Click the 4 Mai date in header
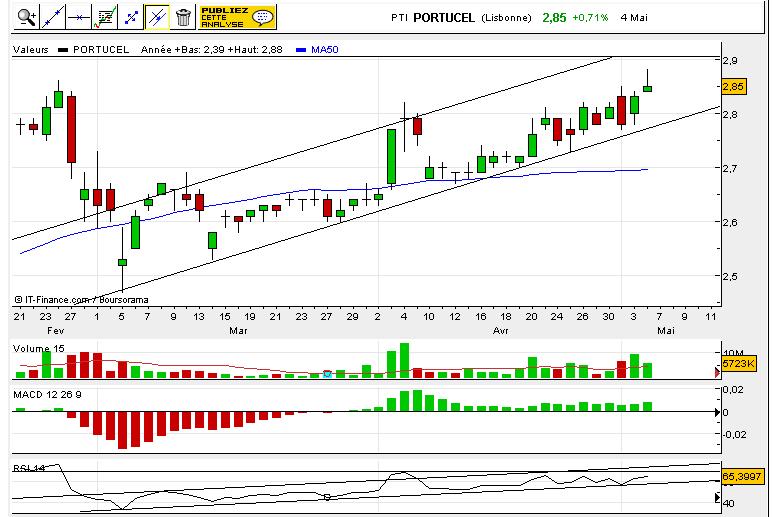Viewport: 772px width, 517px height. 634,18
